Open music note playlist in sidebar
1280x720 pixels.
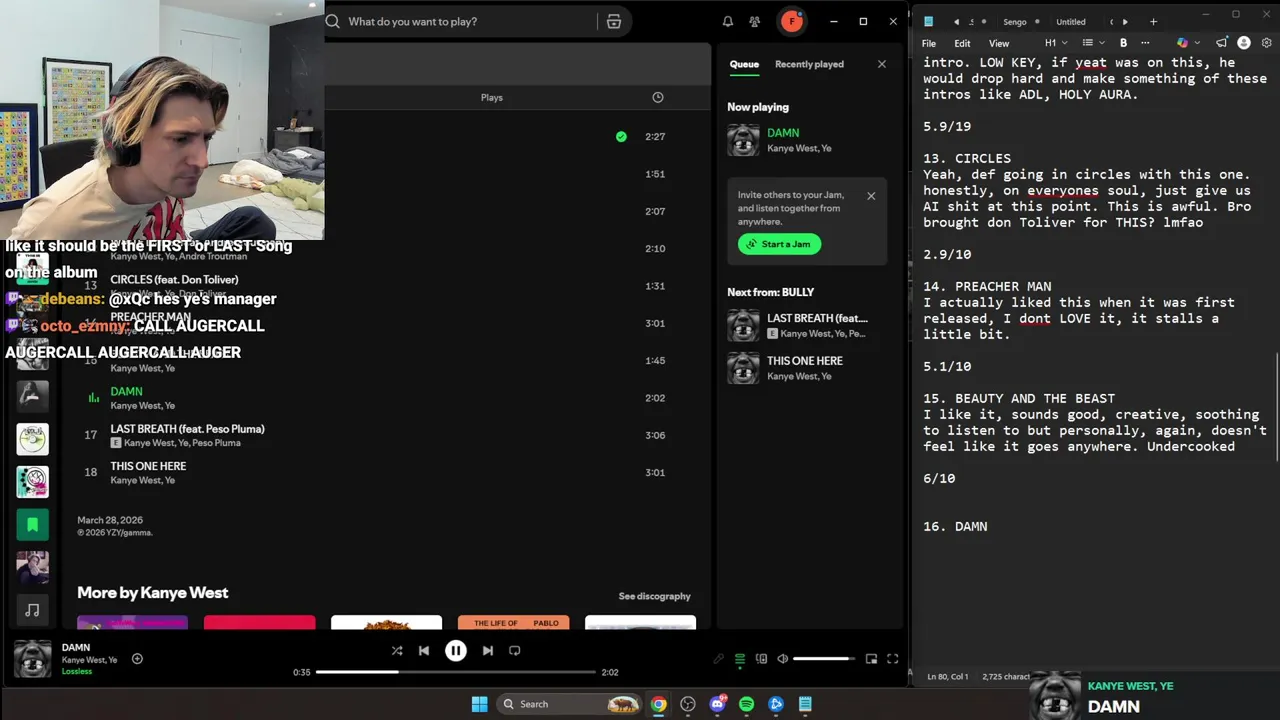pyautogui.click(x=32, y=609)
